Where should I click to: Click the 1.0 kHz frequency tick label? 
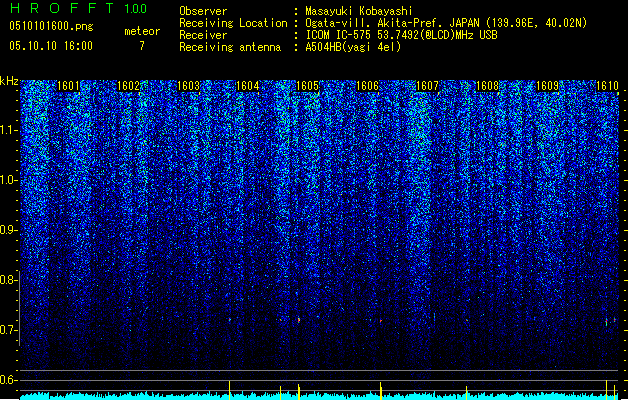tap(8, 180)
